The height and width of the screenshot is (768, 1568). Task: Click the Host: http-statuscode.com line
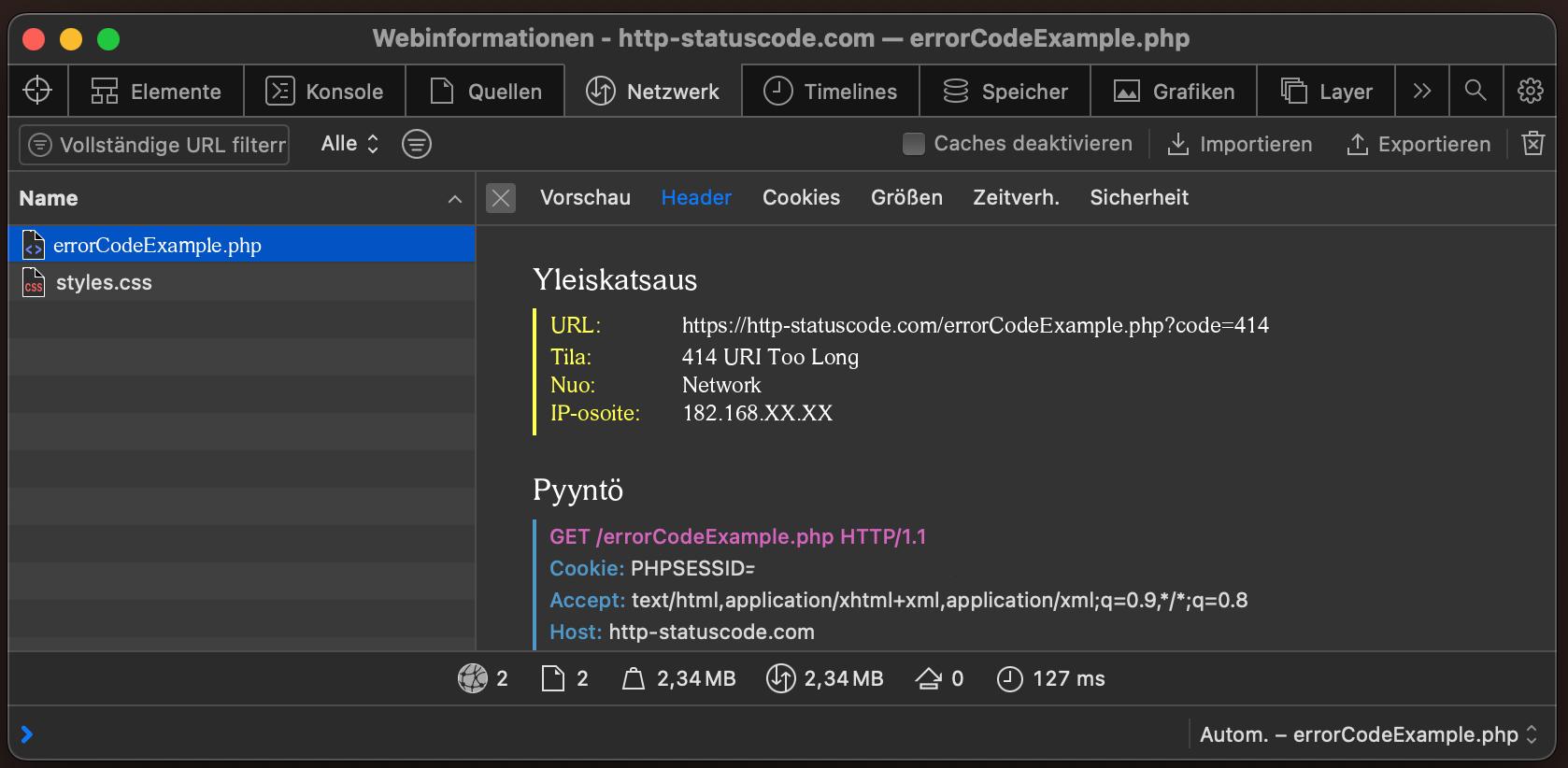[682, 633]
